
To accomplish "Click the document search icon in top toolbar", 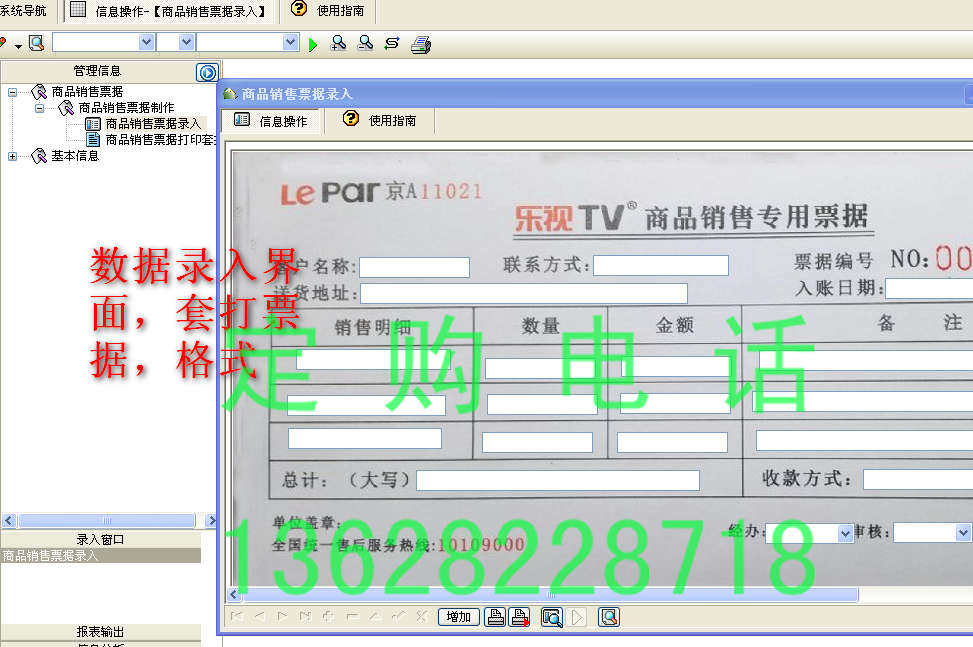I will coord(37,43).
